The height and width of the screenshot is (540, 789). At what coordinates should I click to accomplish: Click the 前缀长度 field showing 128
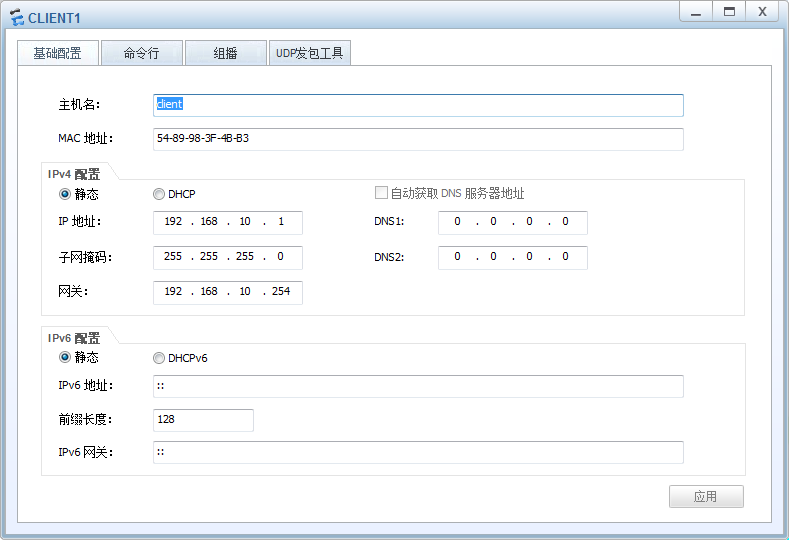coord(203,420)
